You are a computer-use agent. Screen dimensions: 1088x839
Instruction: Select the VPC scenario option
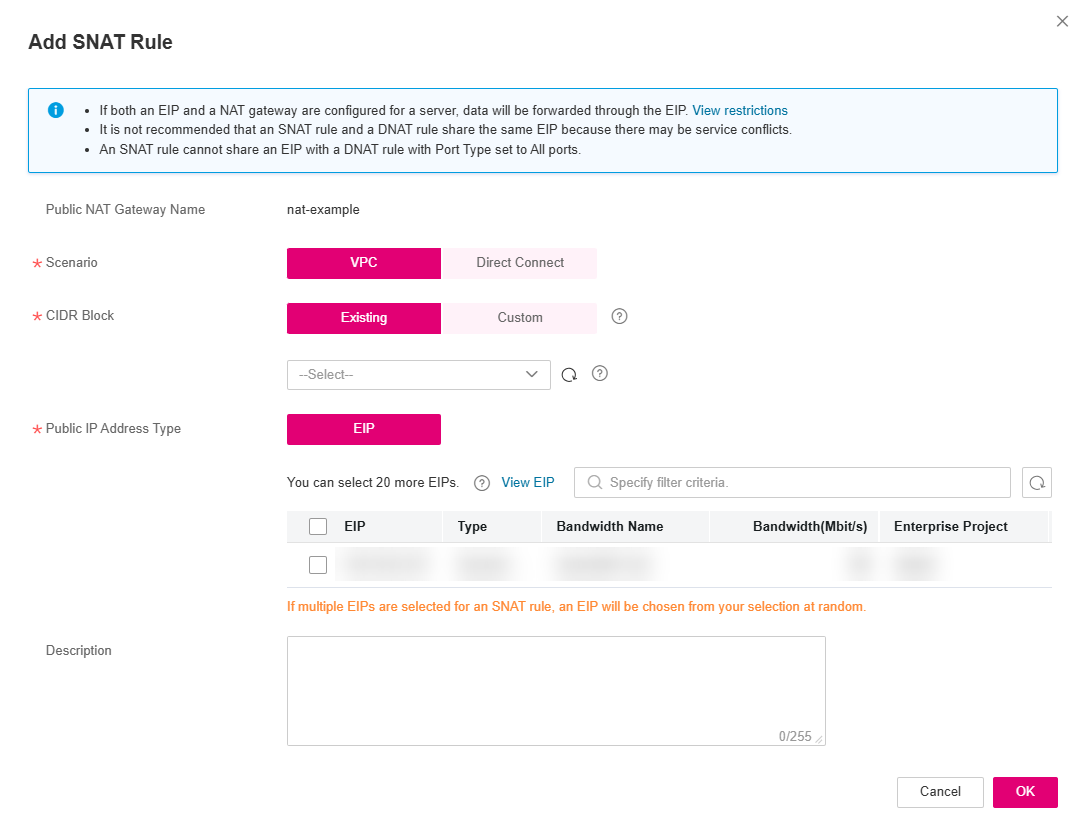[364, 263]
